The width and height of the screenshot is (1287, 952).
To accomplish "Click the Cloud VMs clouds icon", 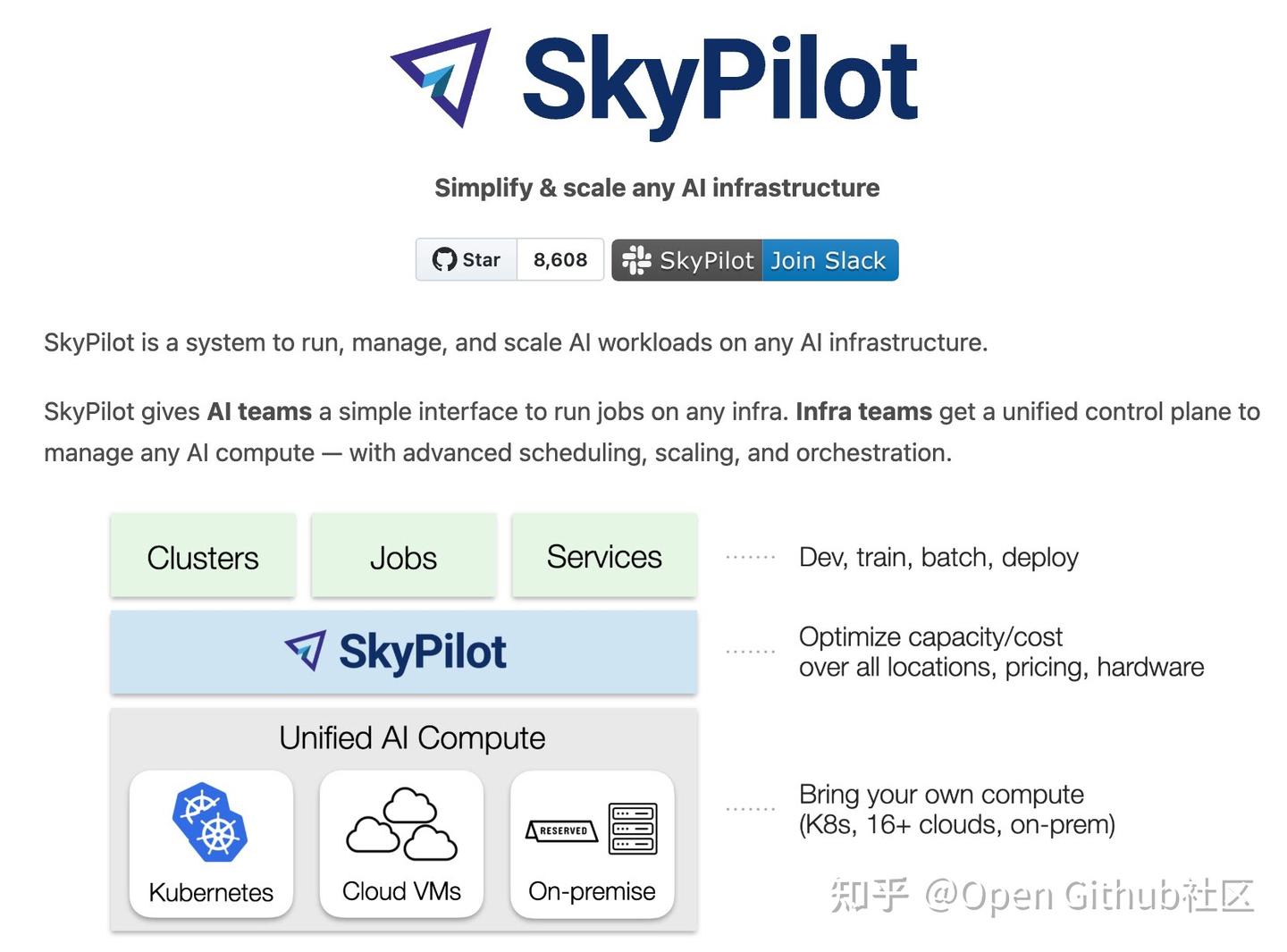I will tap(401, 824).
